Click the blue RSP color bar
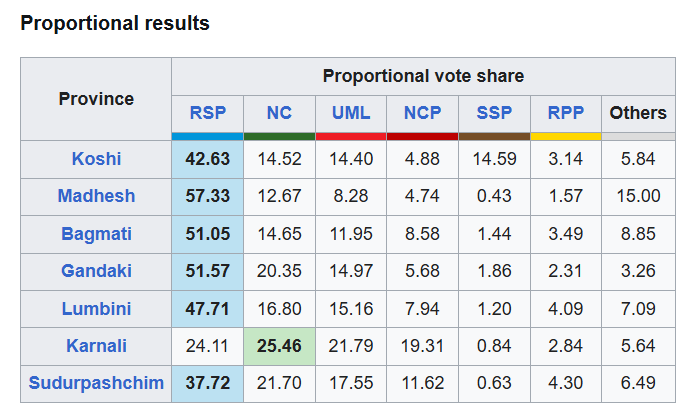This screenshot has height=406, width=680. (x=207, y=136)
